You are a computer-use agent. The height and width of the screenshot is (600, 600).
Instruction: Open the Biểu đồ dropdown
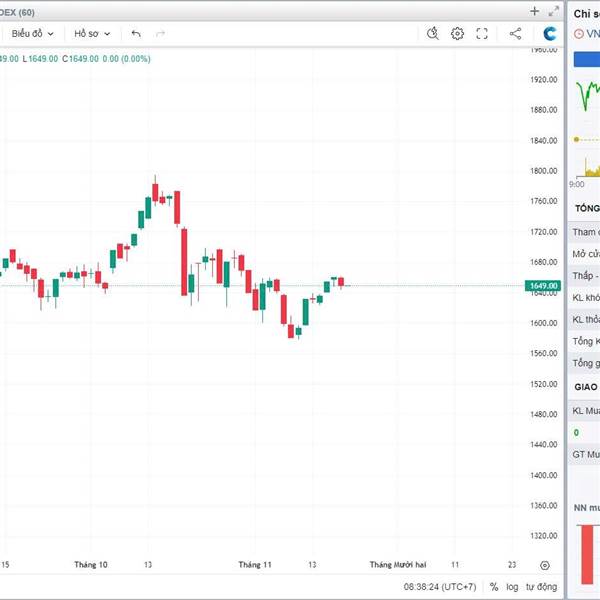click(x=32, y=33)
